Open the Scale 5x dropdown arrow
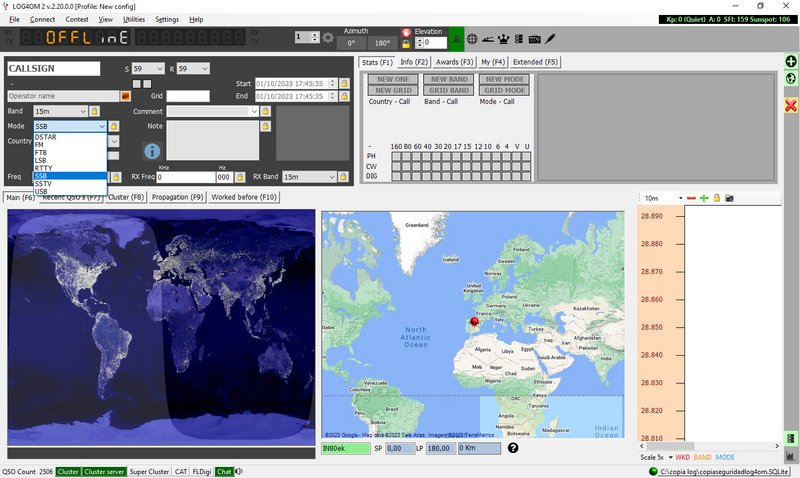 tap(670, 458)
